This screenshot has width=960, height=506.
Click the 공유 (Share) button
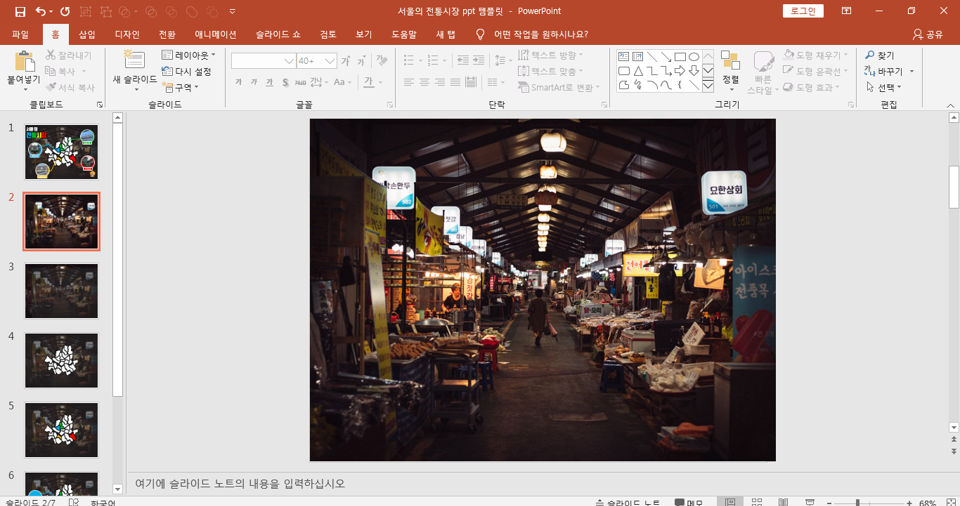click(928, 34)
